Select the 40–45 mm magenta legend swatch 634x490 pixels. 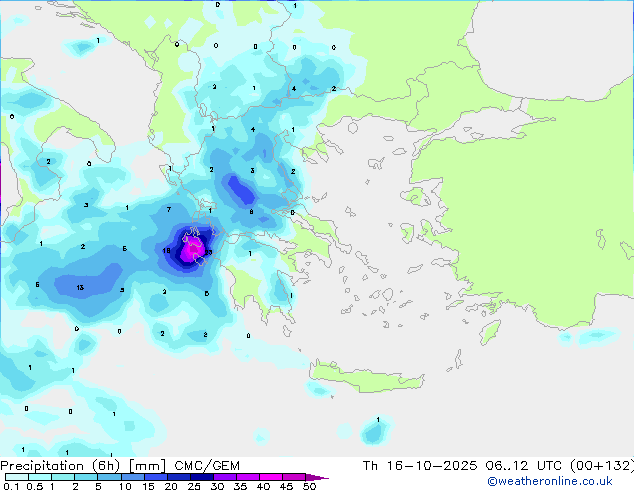pyautogui.click(x=271, y=477)
